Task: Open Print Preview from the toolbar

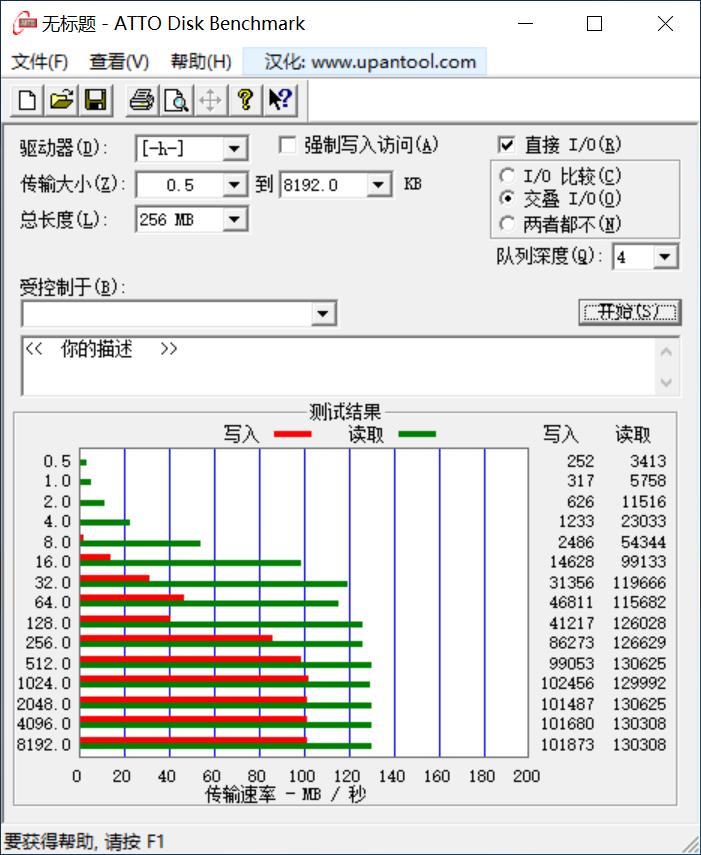Action: (x=176, y=100)
